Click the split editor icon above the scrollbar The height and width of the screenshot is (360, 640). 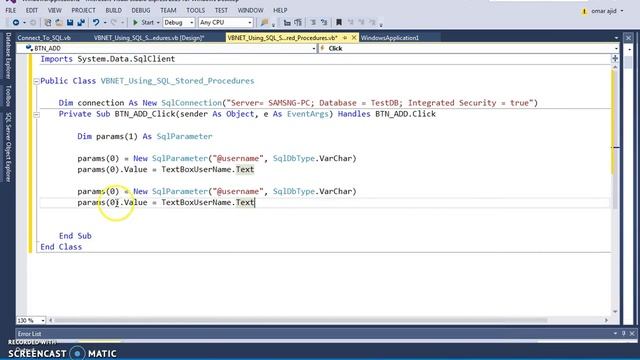(615, 58)
